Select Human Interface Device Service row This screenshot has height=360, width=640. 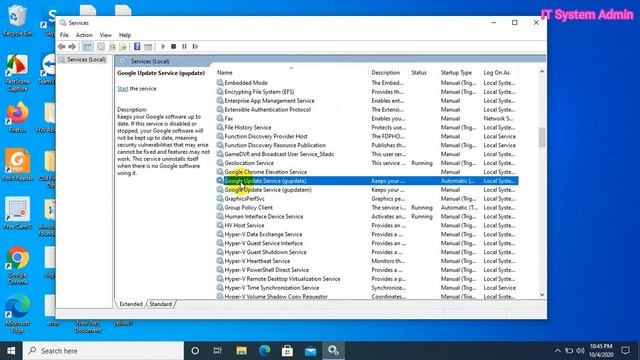pos(367,217)
